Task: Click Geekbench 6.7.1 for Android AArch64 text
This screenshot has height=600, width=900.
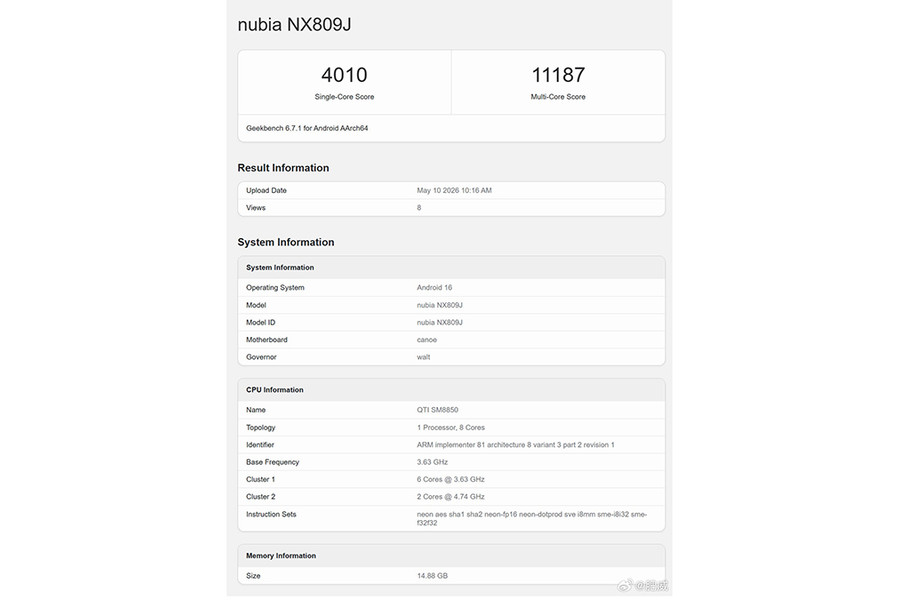Action: pos(307,128)
